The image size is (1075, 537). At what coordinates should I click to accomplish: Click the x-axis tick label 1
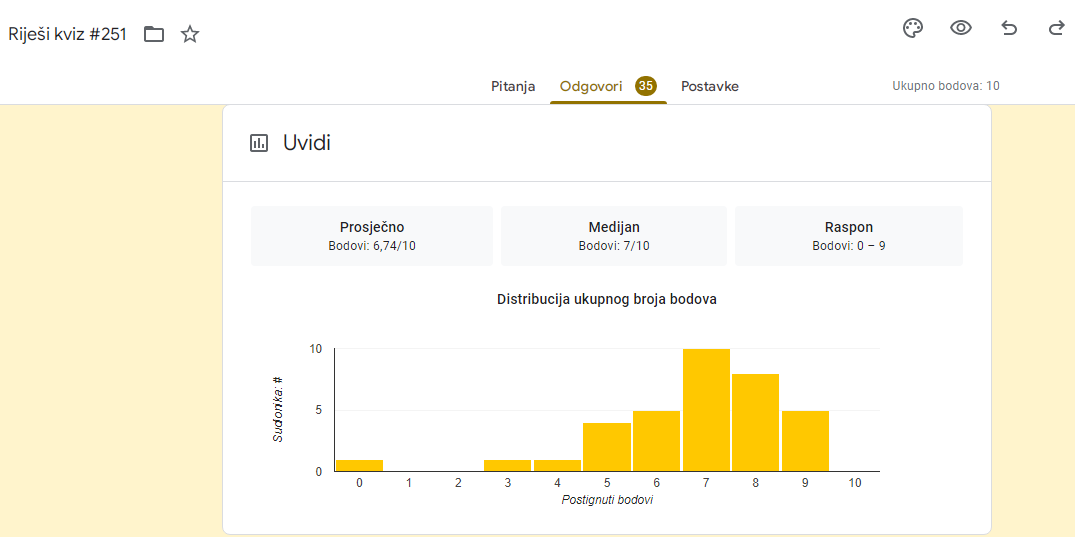tap(409, 483)
